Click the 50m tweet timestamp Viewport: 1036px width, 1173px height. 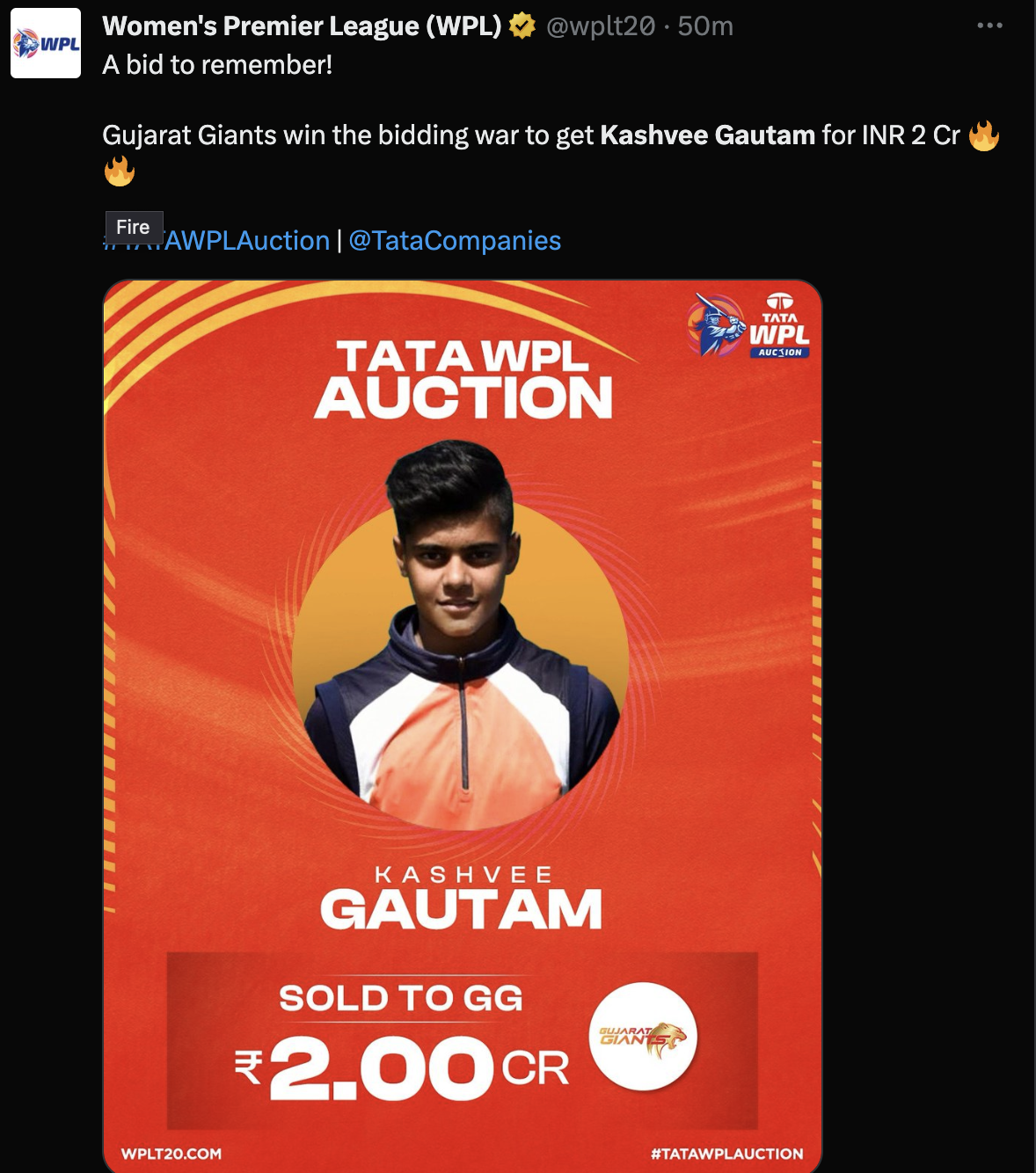[705, 26]
